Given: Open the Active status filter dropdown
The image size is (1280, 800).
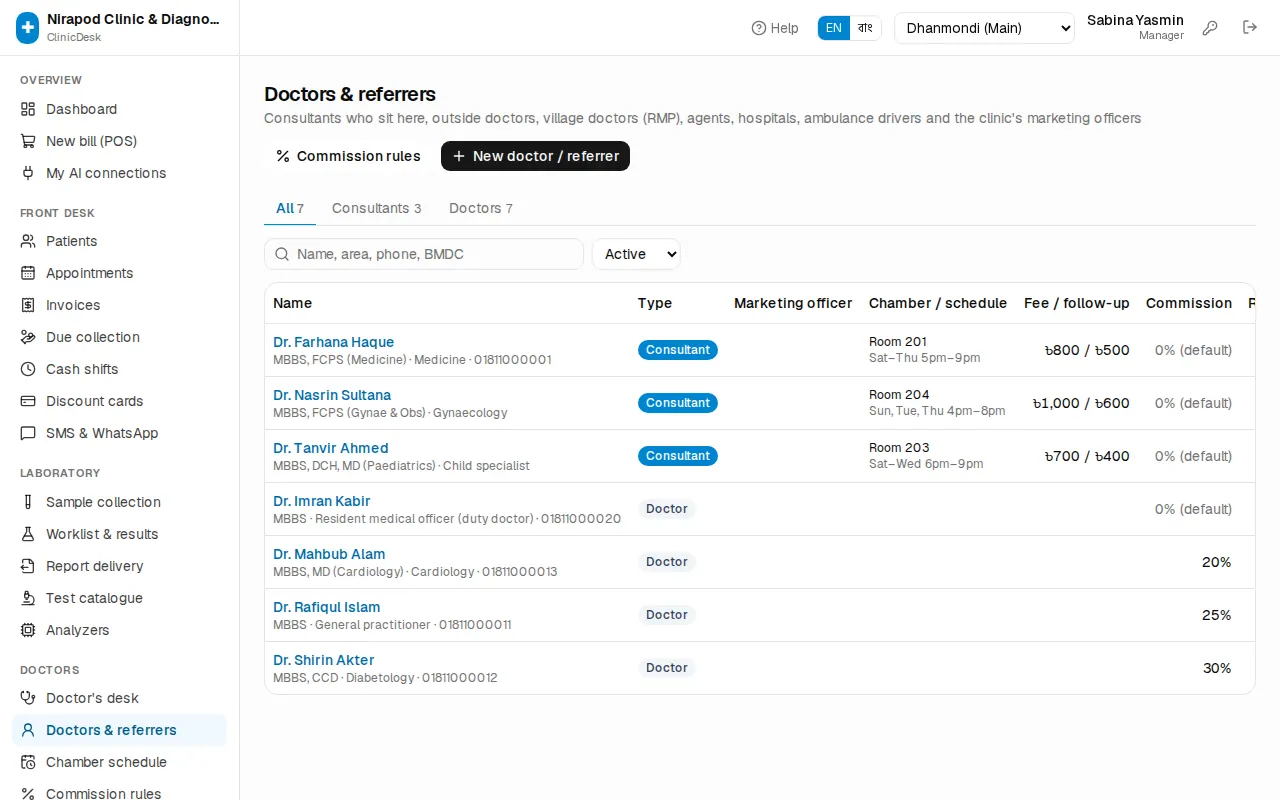Looking at the screenshot, I should pyautogui.click(x=636, y=254).
